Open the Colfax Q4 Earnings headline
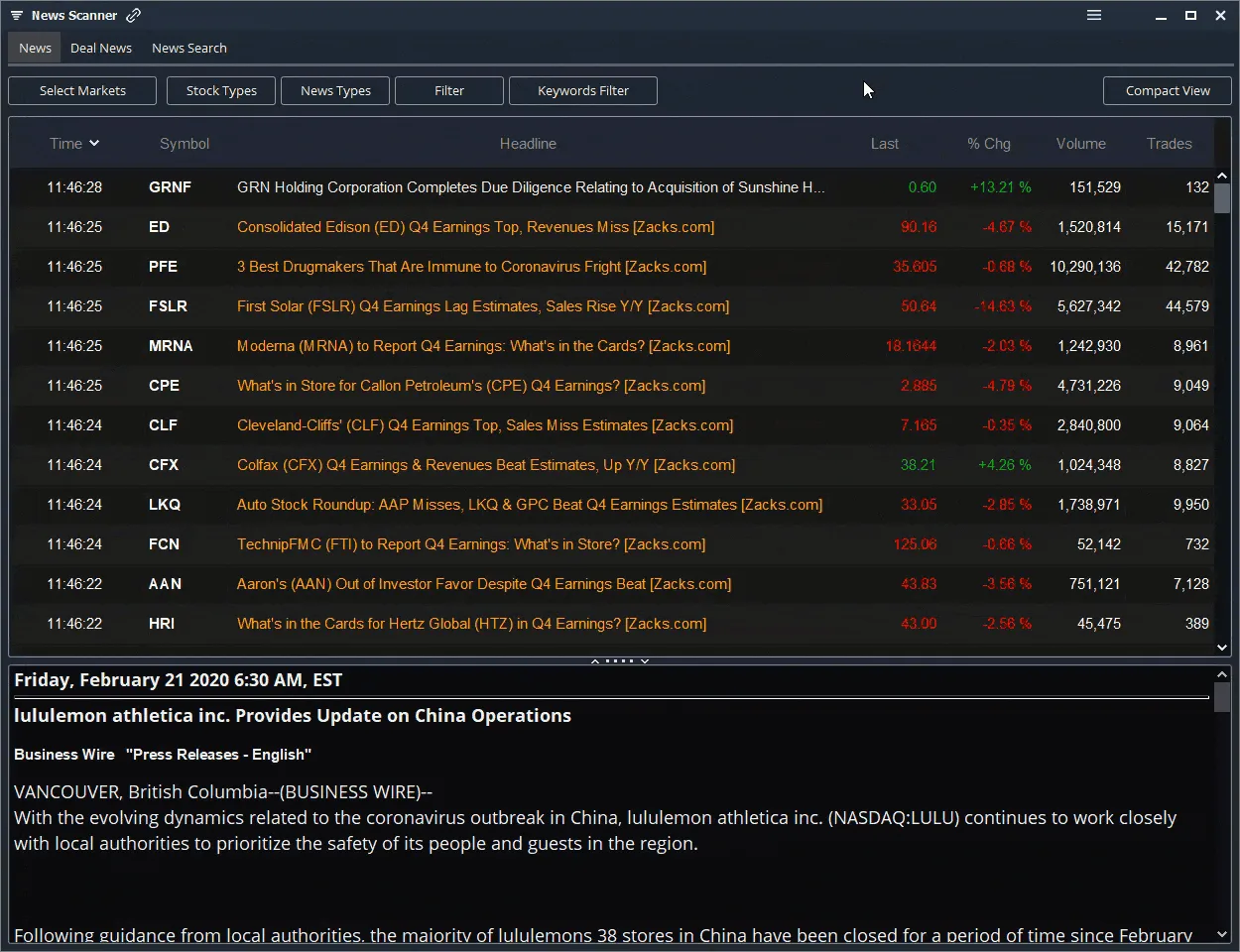The image size is (1240, 952). click(x=486, y=465)
